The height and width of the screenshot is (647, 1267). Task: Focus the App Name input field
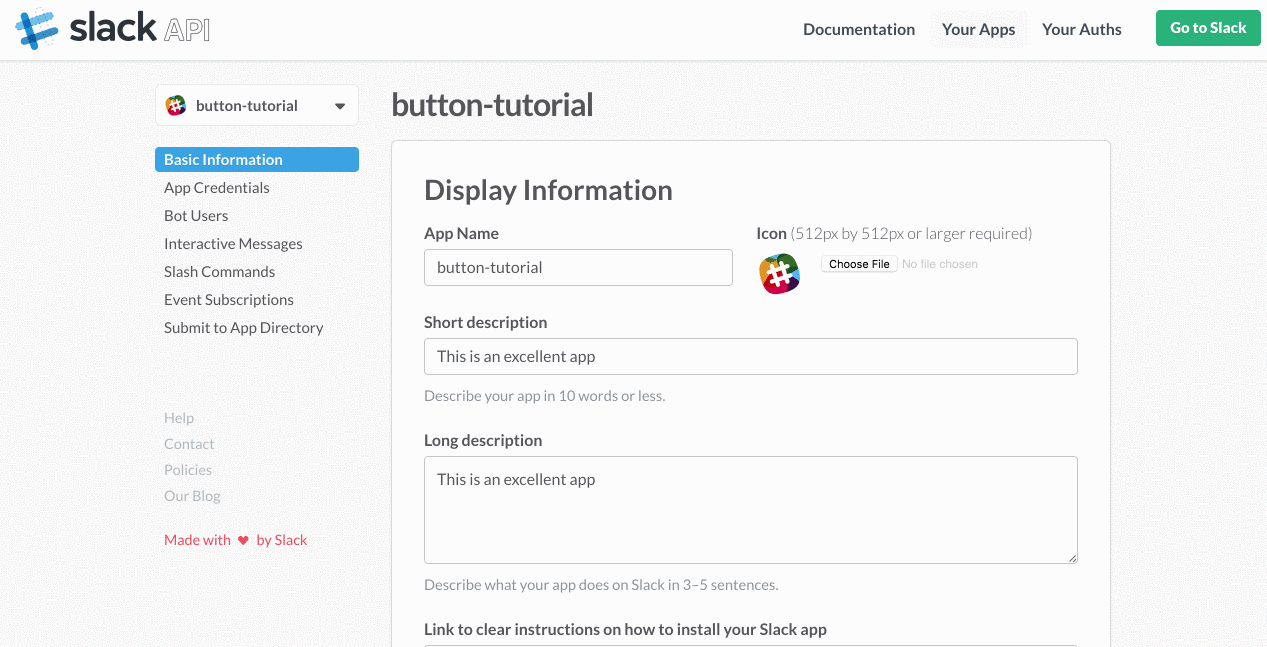pos(578,268)
